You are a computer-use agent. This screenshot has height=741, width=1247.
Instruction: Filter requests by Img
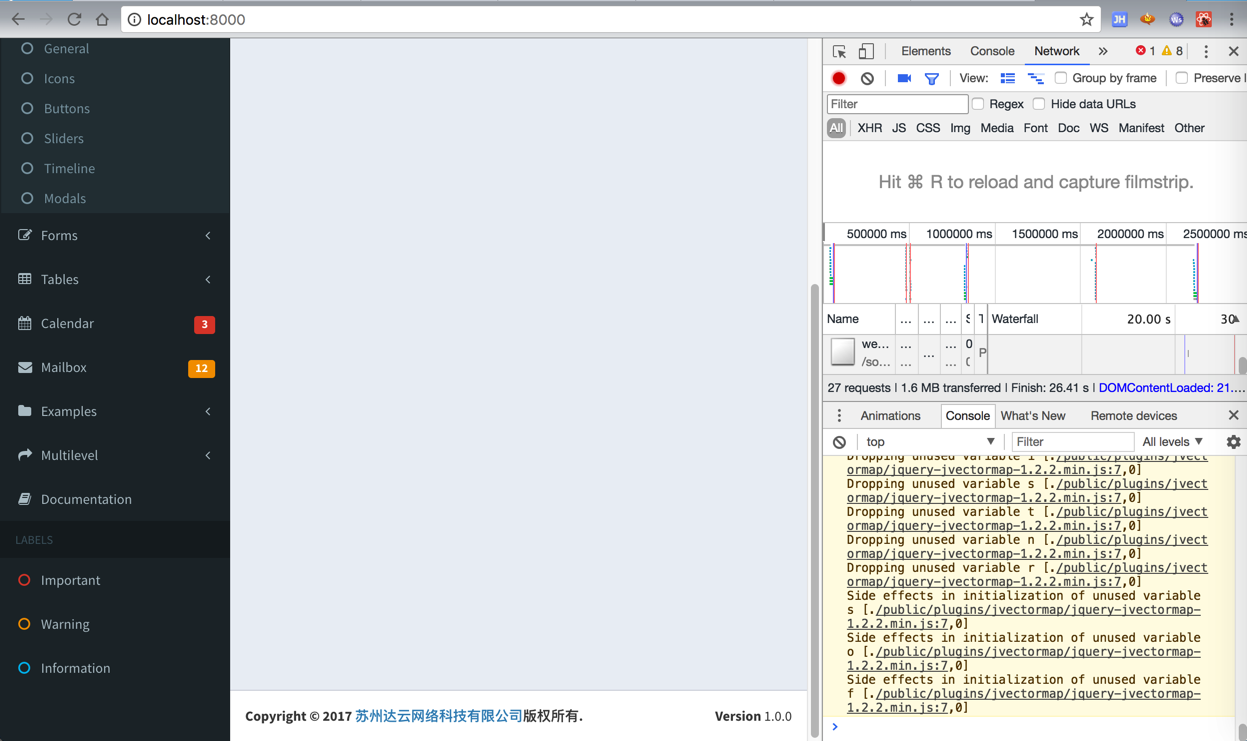tap(960, 128)
